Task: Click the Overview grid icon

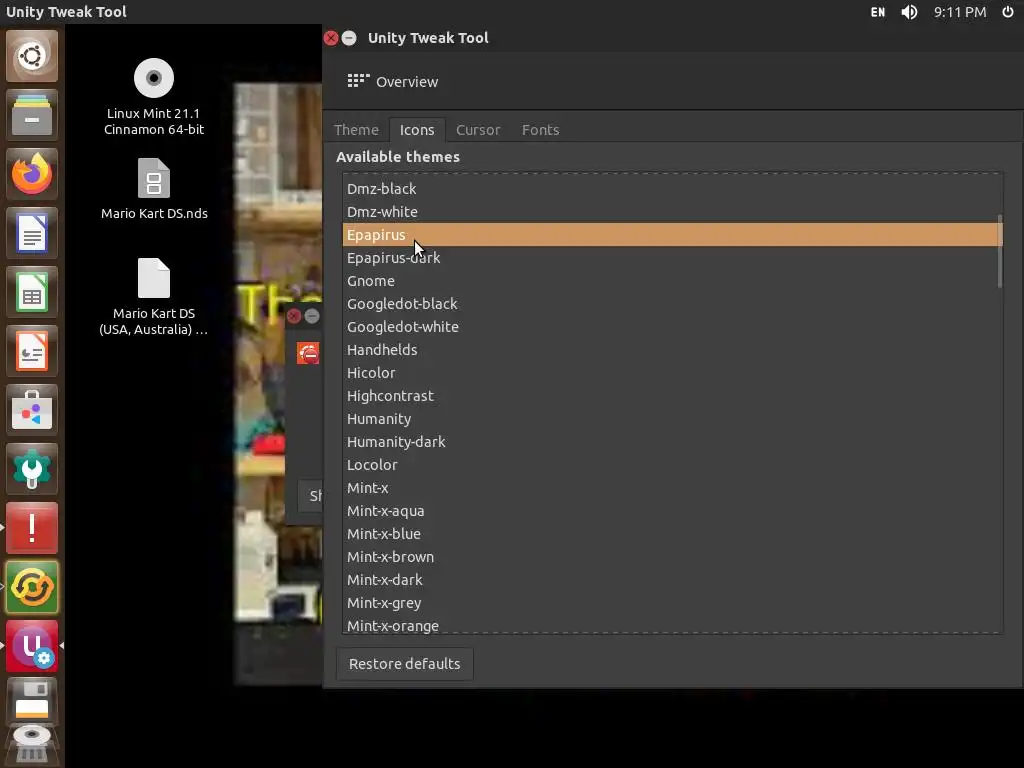Action: [x=358, y=81]
